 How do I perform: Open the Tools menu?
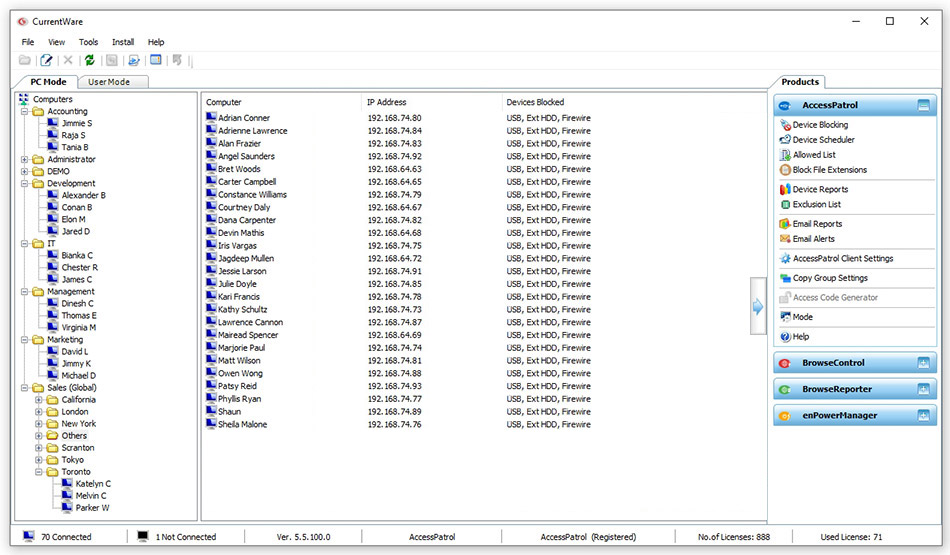point(88,42)
